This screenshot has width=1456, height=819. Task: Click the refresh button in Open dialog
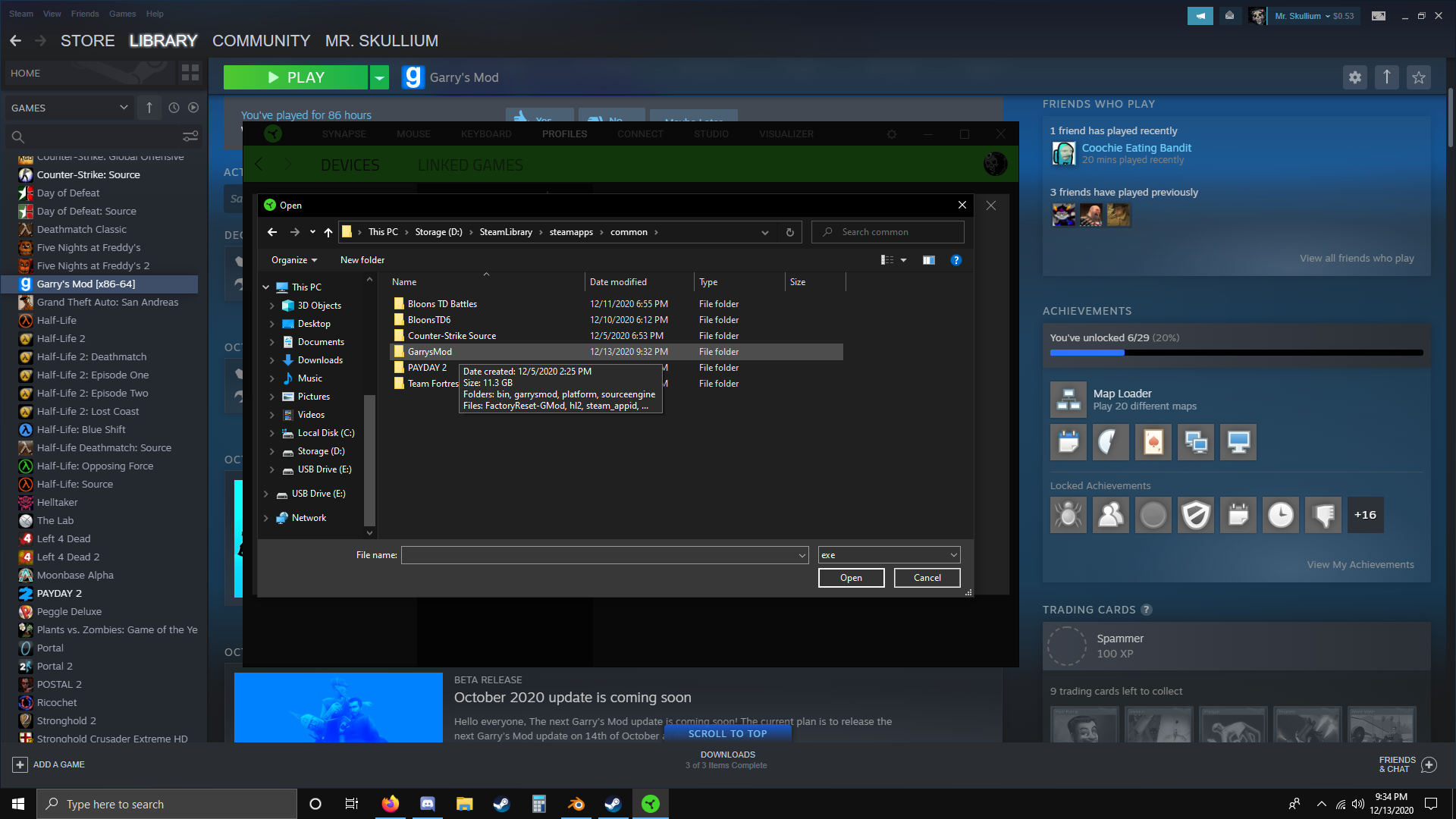(789, 232)
